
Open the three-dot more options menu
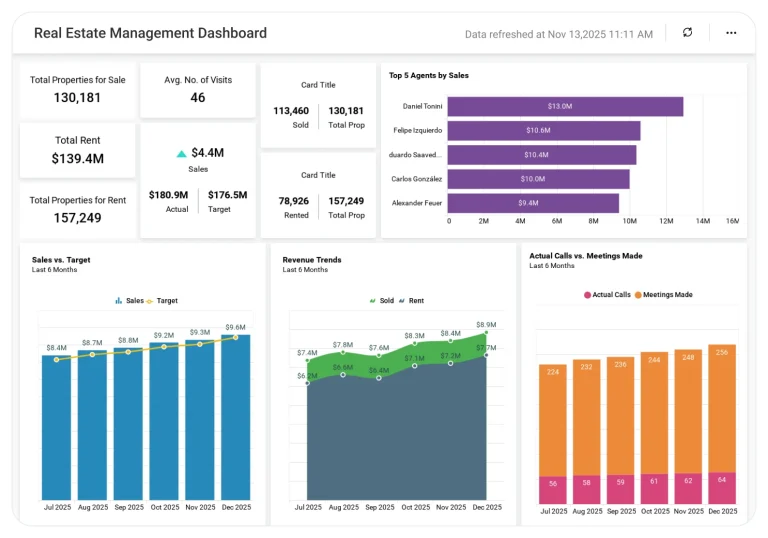pos(731,33)
